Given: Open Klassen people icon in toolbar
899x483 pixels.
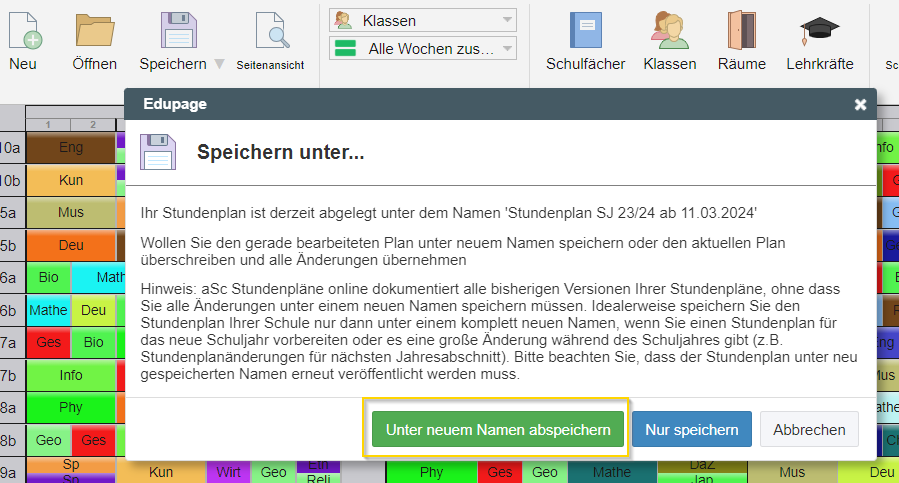Looking at the screenshot, I should (x=669, y=30).
